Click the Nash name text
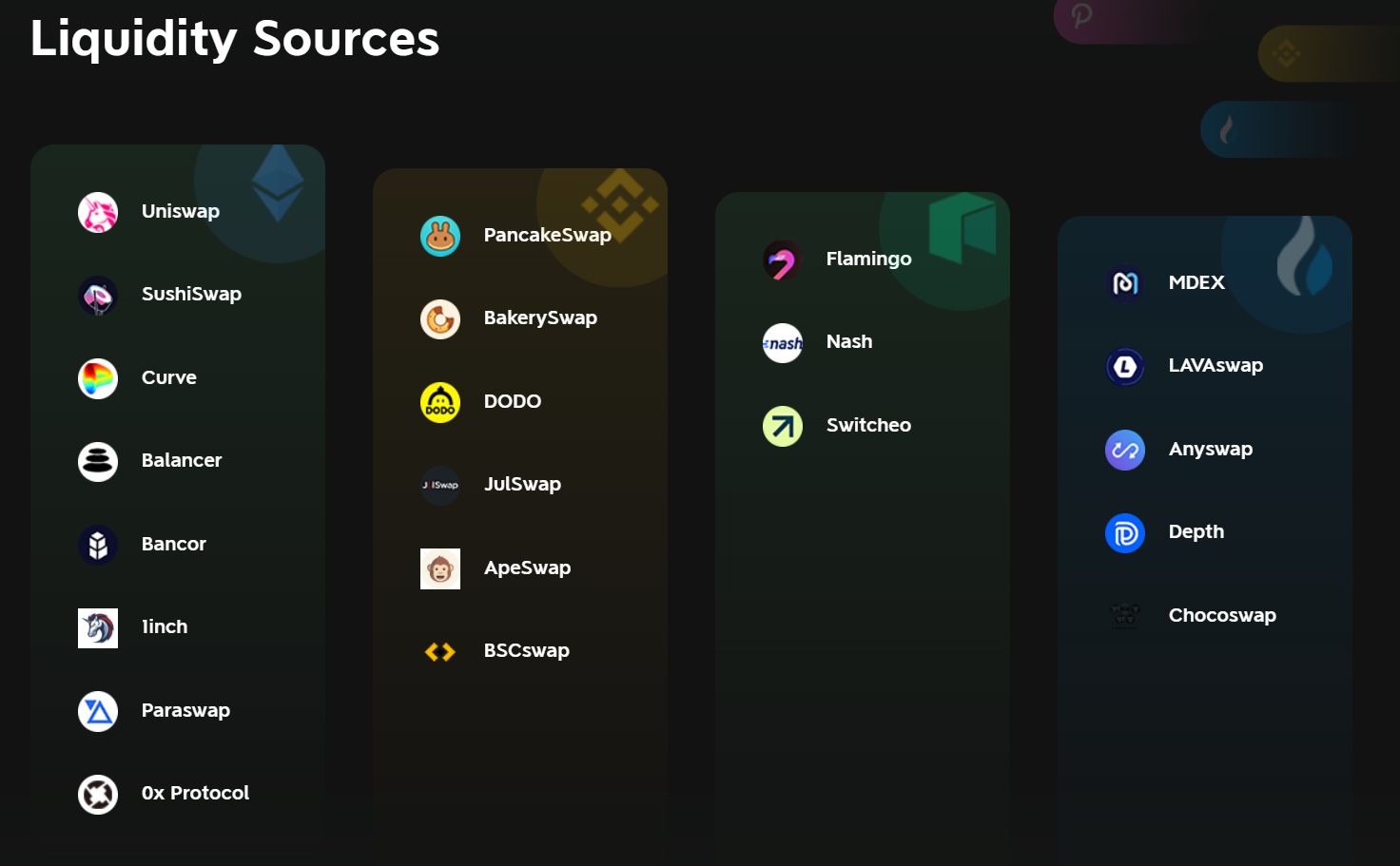The width and height of the screenshot is (1400, 866). [x=849, y=341]
